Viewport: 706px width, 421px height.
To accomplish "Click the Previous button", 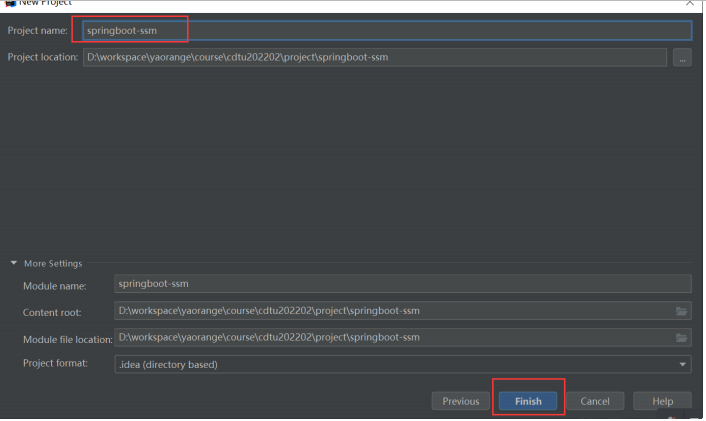I will (461, 401).
